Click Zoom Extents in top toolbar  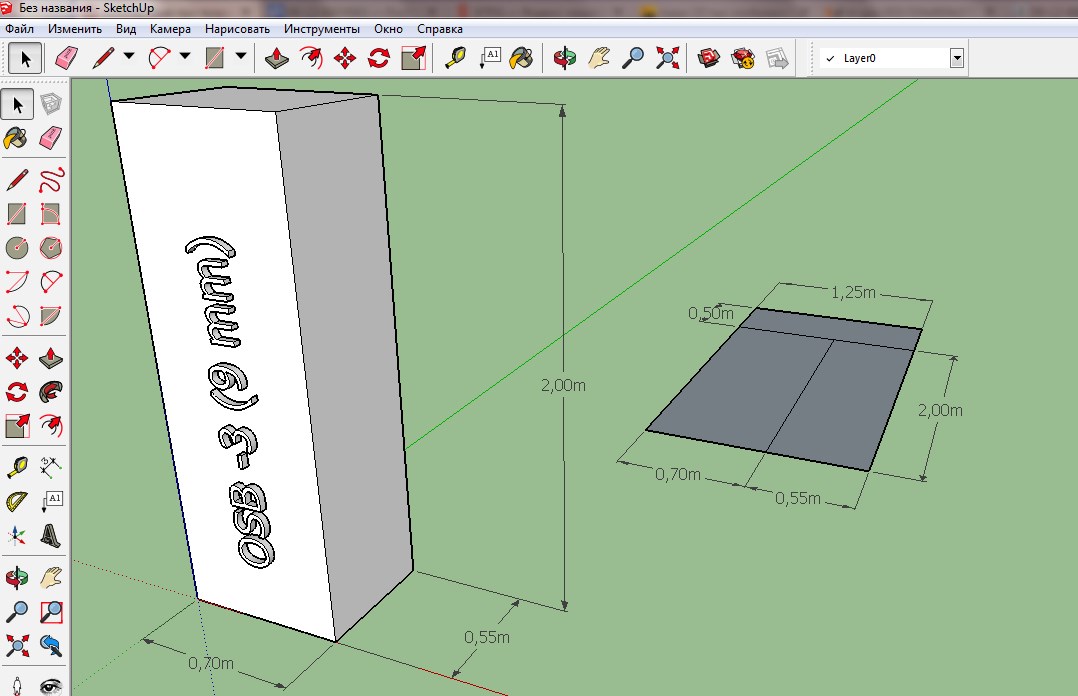point(667,58)
